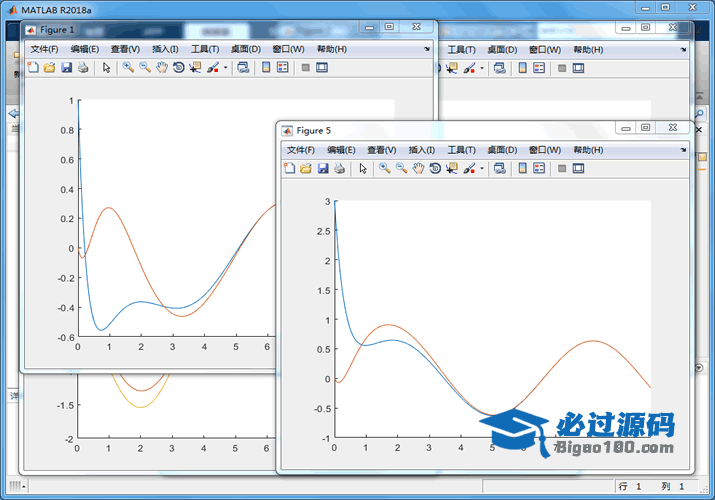The height and width of the screenshot is (500, 715).
Task: Click search magnifier in MATLAB main window
Action: click(x=699, y=113)
